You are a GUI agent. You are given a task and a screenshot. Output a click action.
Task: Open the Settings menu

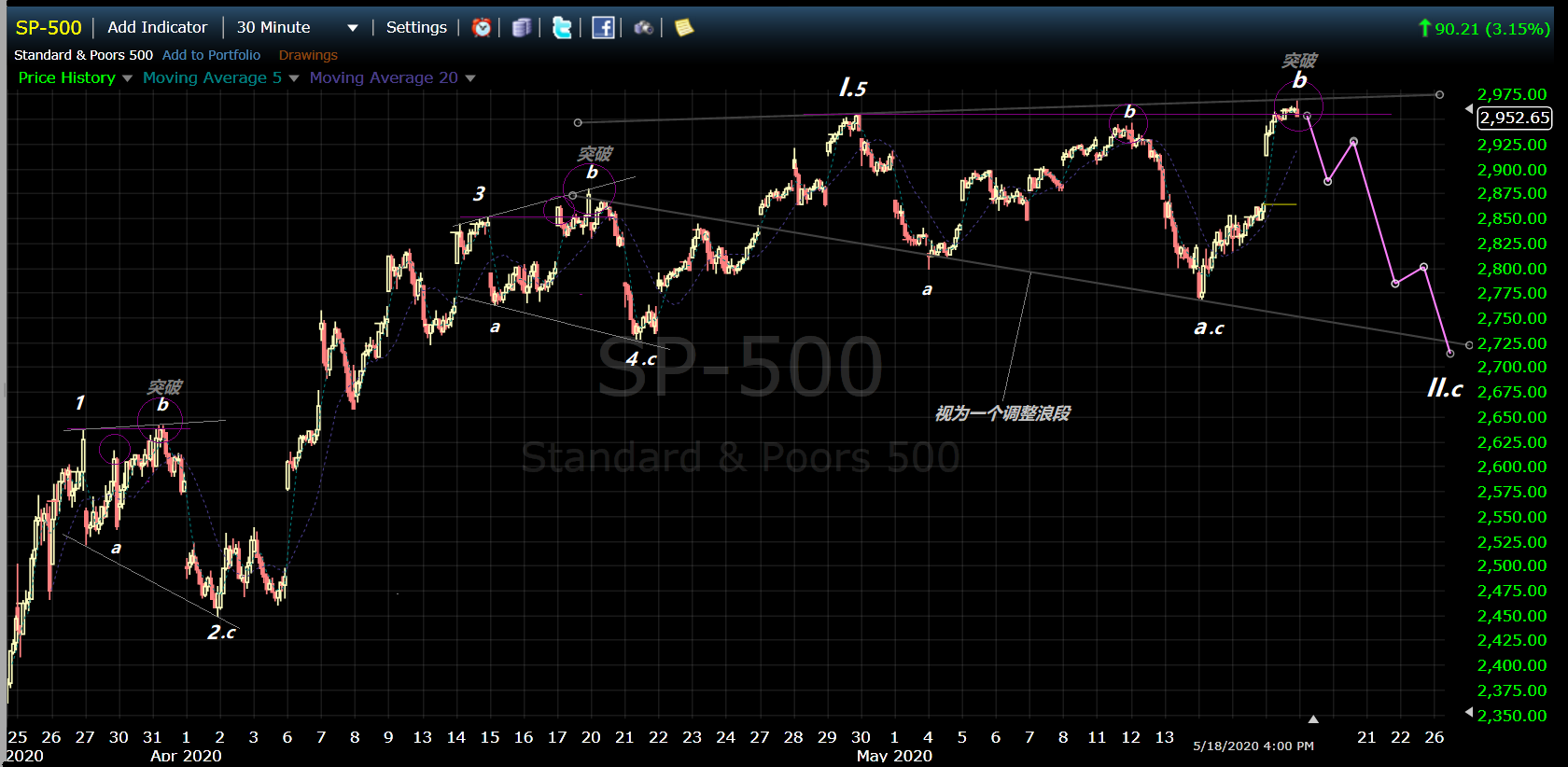(x=416, y=28)
